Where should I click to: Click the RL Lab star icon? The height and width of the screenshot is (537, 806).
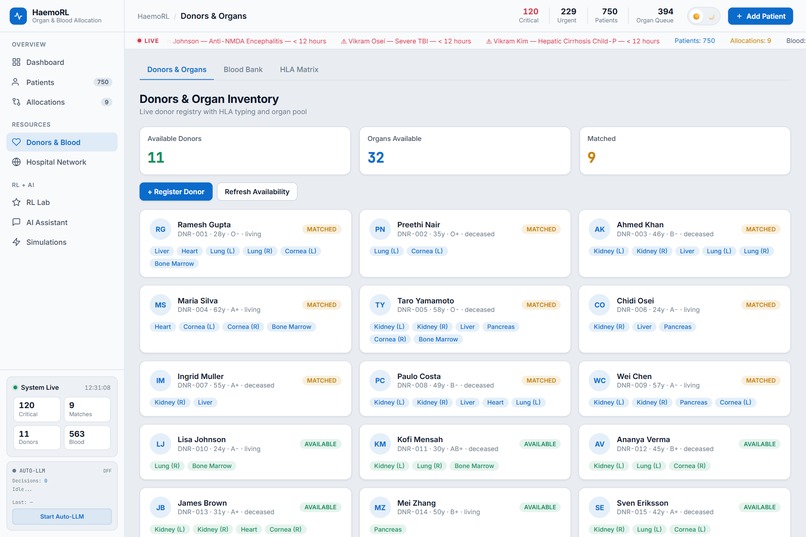tap(16, 202)
